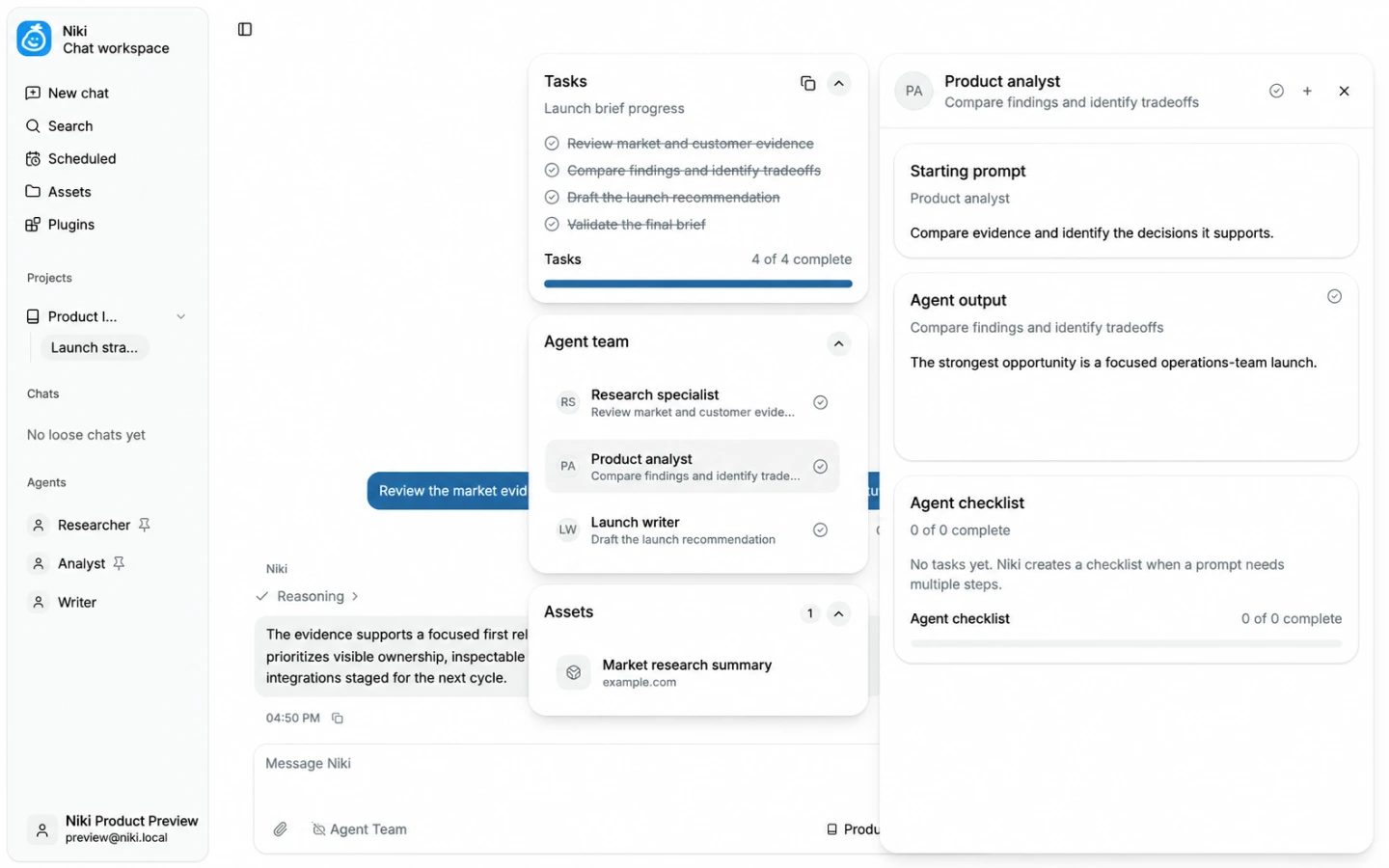Click the Niki logo icon
This screenshot has height=868, width=1389.
[35, 39]
